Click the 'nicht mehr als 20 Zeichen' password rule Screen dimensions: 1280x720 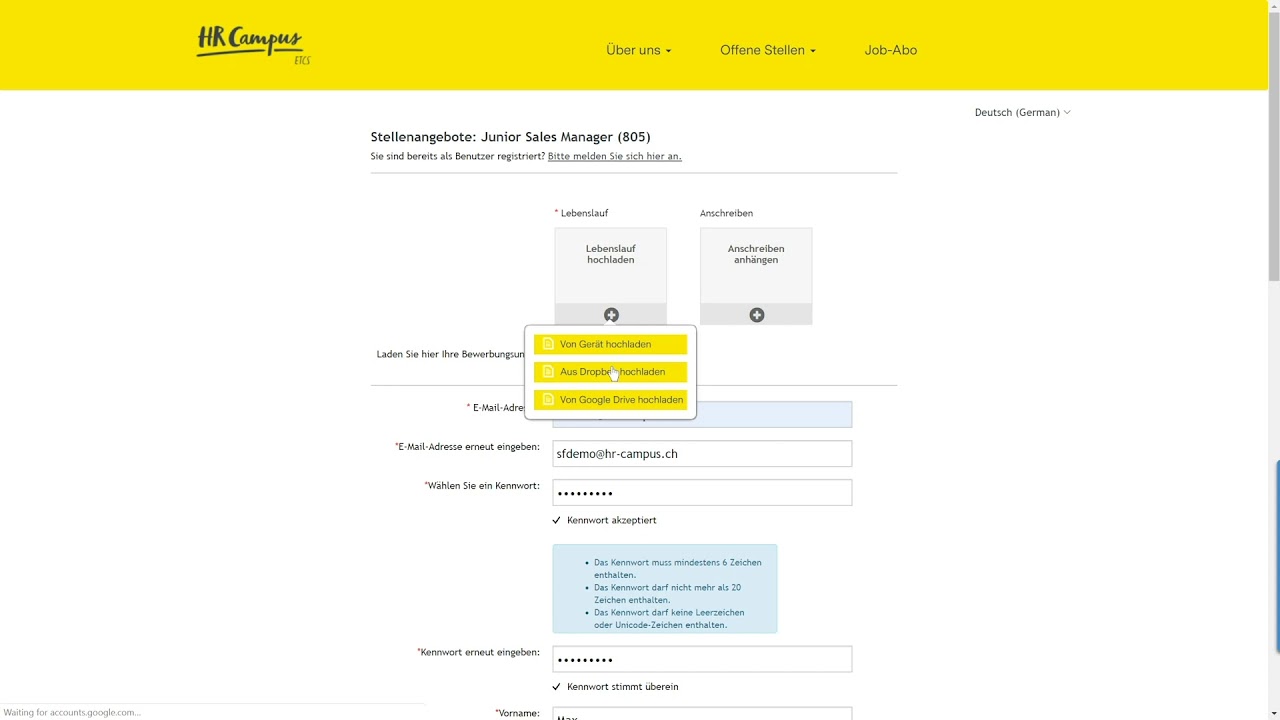669,594
